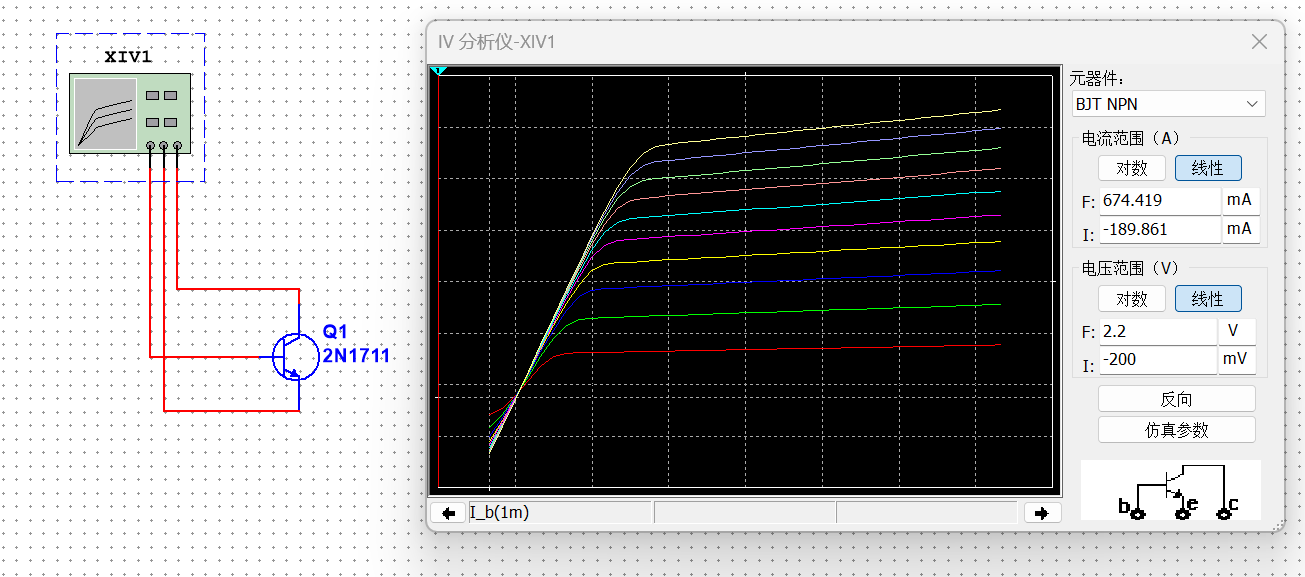Click the IV curve graph display area
Image resolution: width=1305 pixels, height=577 pixels.
point(746,281)
